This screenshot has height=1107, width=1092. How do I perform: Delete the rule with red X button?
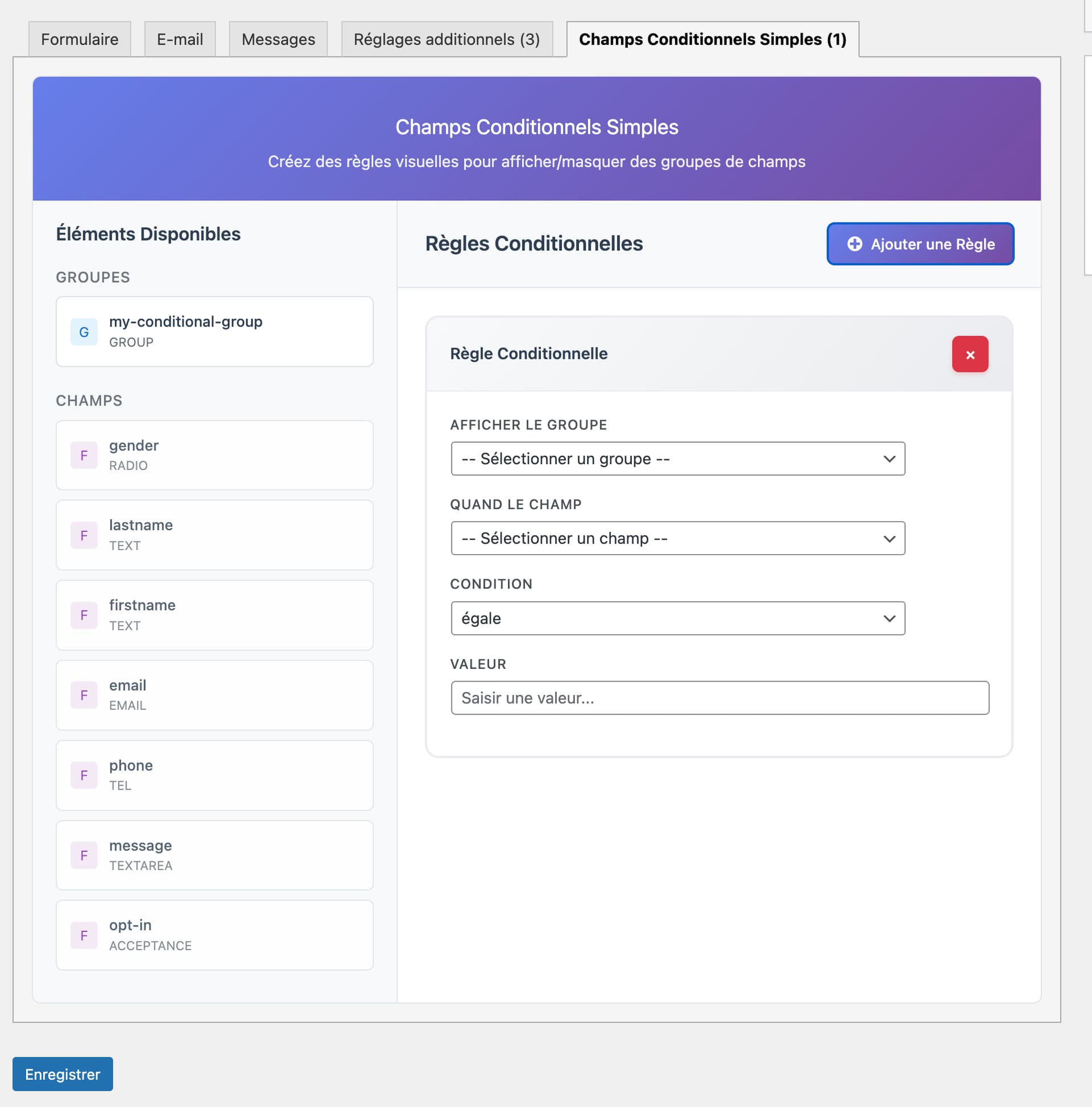[969, 354]
